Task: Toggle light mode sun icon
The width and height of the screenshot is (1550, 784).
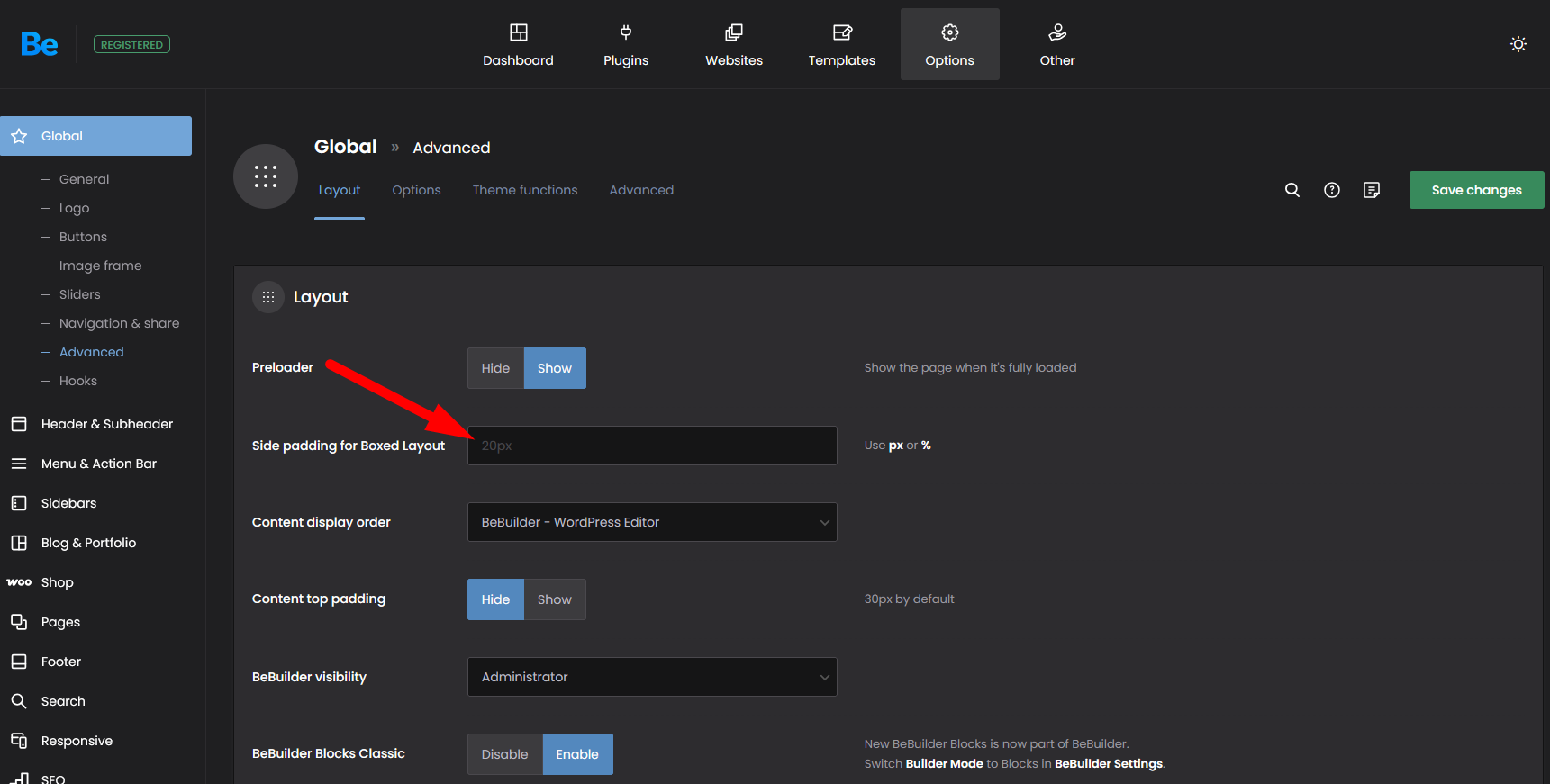Action: click(1518, 44)
